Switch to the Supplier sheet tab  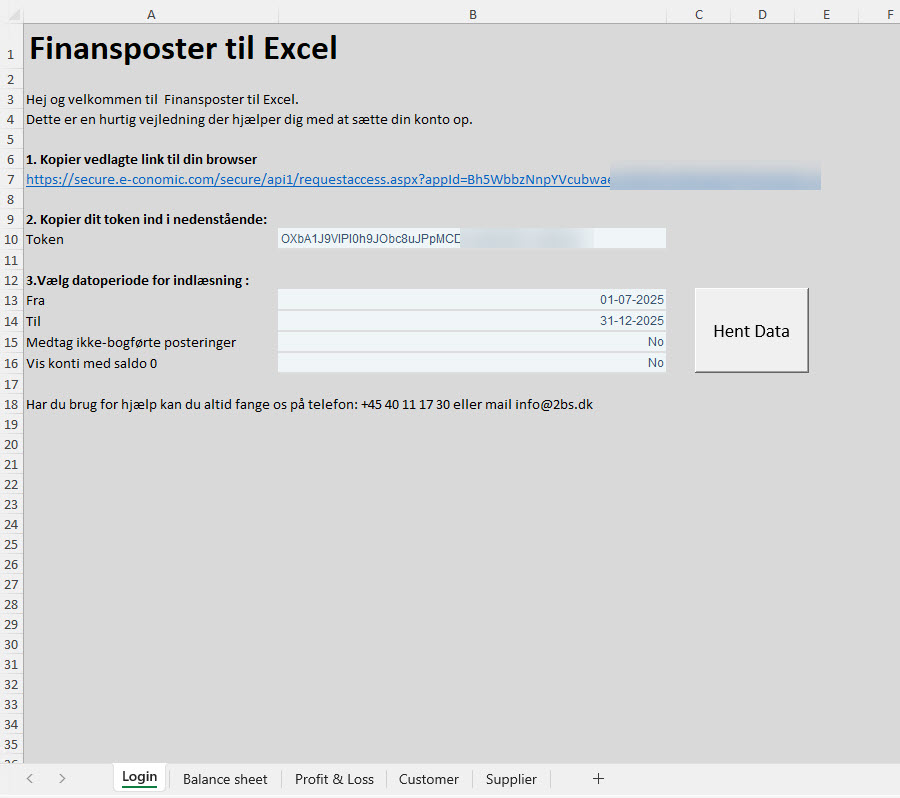click(511, 779)
